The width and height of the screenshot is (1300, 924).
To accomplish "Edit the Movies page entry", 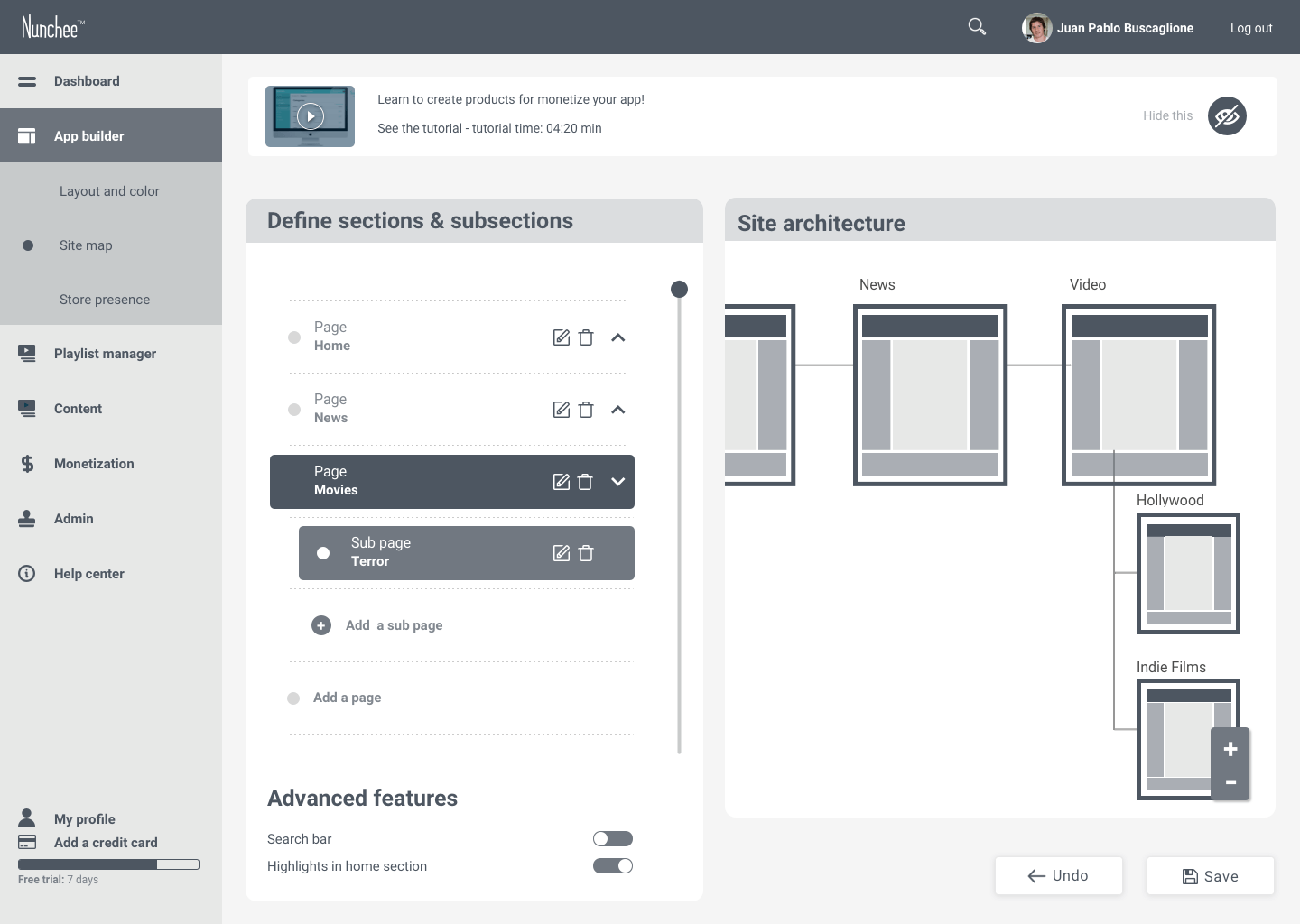I will pyautogui.click(x=562, y=482).
